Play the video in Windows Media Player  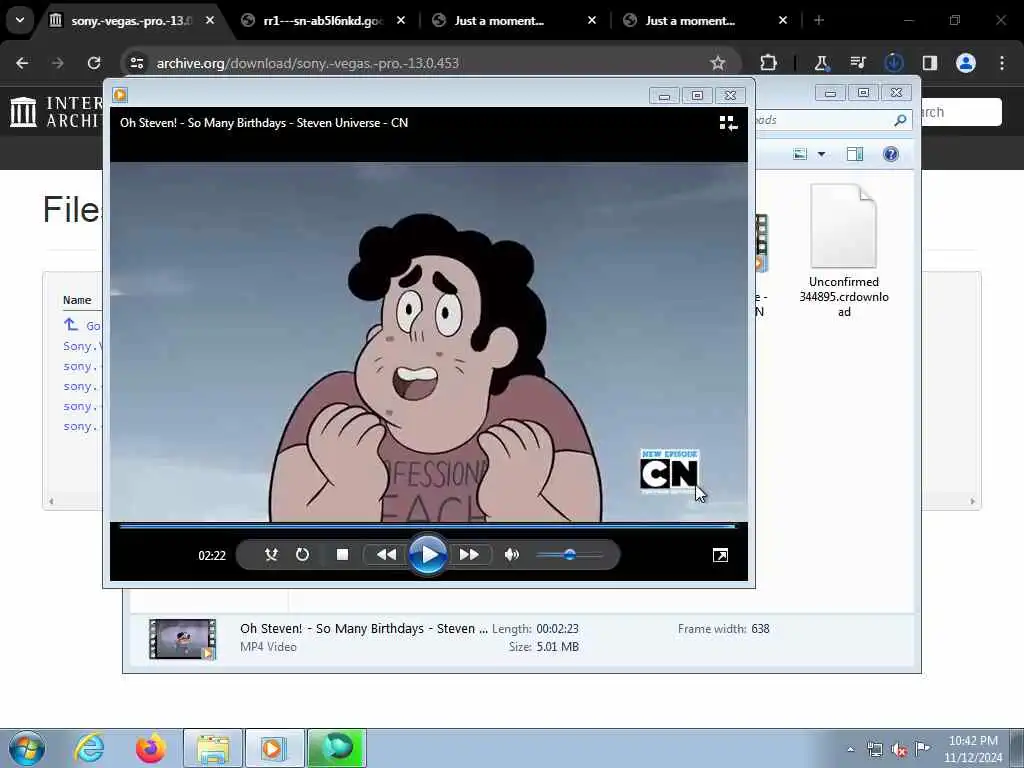(x=428, y=555)
